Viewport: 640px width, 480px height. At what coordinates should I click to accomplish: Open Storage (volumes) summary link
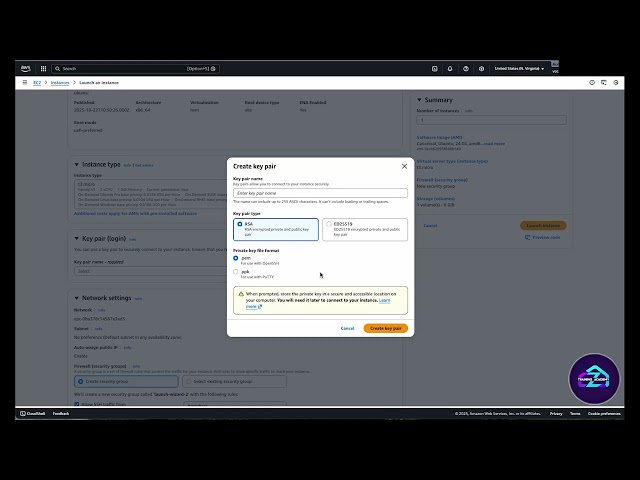point(436,199)
